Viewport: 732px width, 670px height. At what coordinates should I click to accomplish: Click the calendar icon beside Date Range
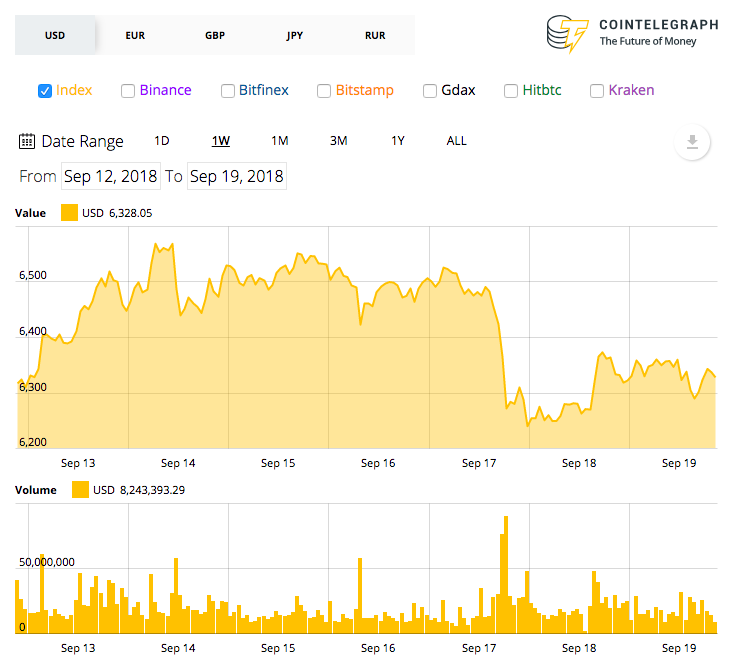(x=27, y=141)
